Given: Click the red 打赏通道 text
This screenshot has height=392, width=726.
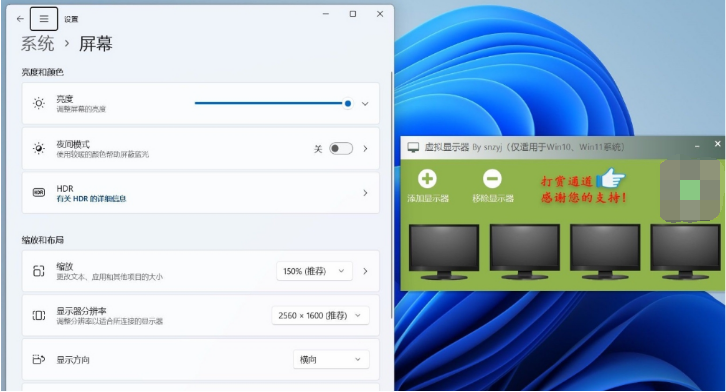Looking at the screenshot, I should pos(567,181).
